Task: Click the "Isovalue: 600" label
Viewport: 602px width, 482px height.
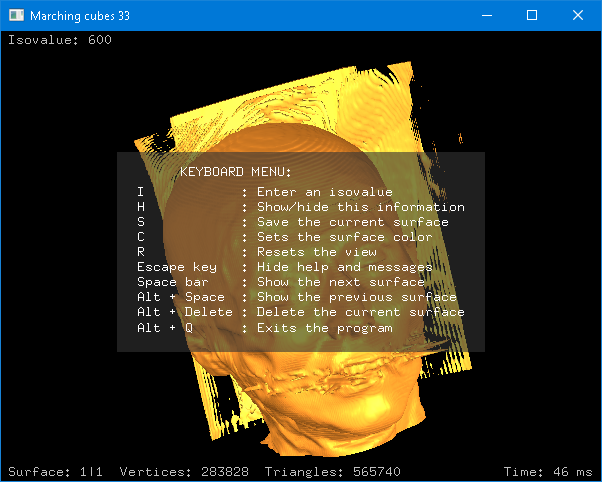Action: point(60,40)
